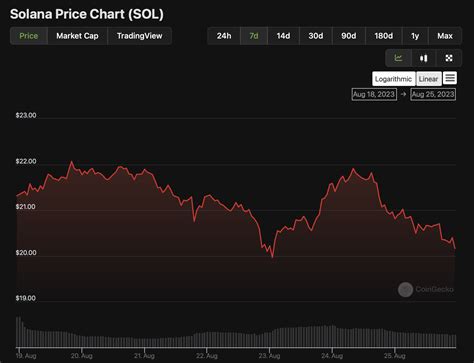Enable Logarithmic scale
Viewport: 474px width, 363px height.
pos(394,79)
